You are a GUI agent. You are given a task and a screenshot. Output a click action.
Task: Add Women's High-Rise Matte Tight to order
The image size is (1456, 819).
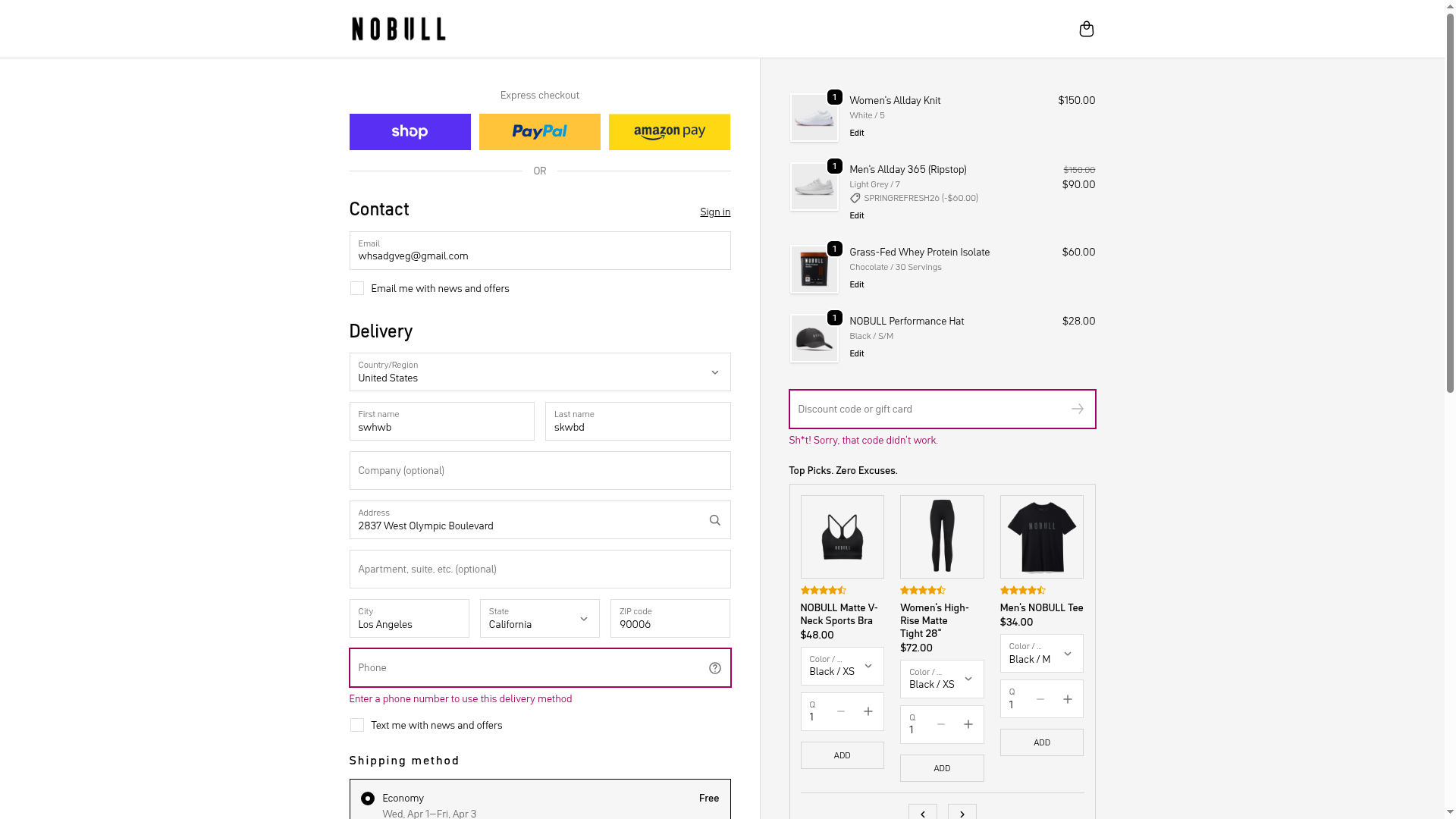pos(941,768)
